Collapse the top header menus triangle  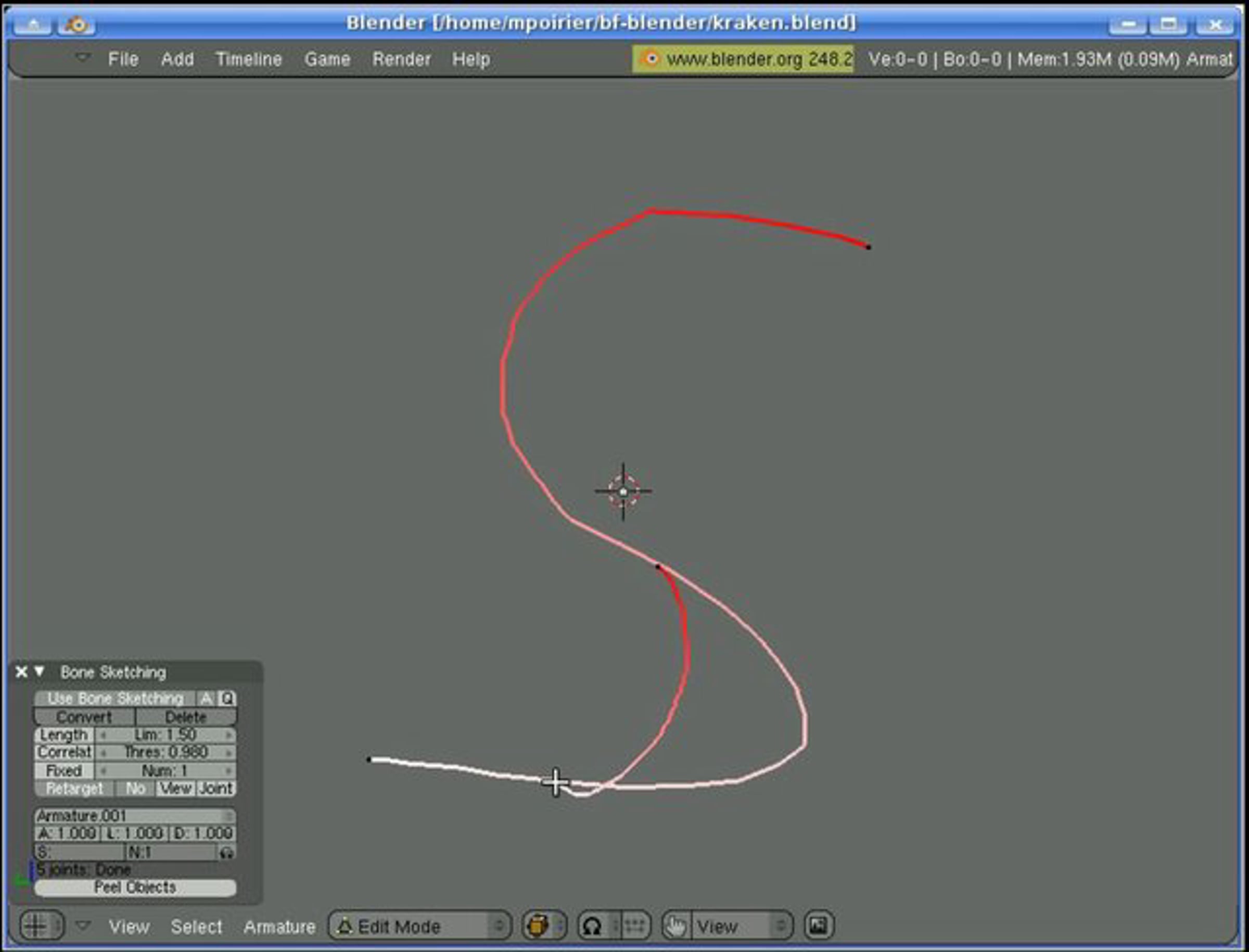[83, 57]
